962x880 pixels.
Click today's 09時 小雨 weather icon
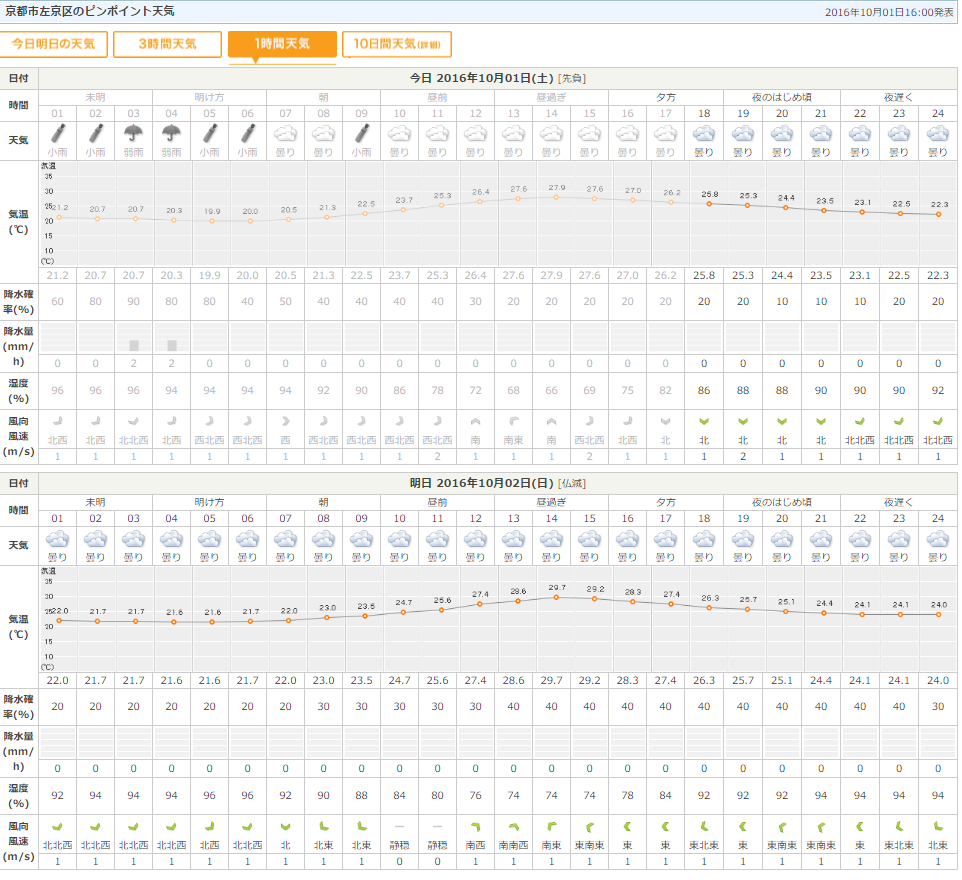click(x=361, y=133)
